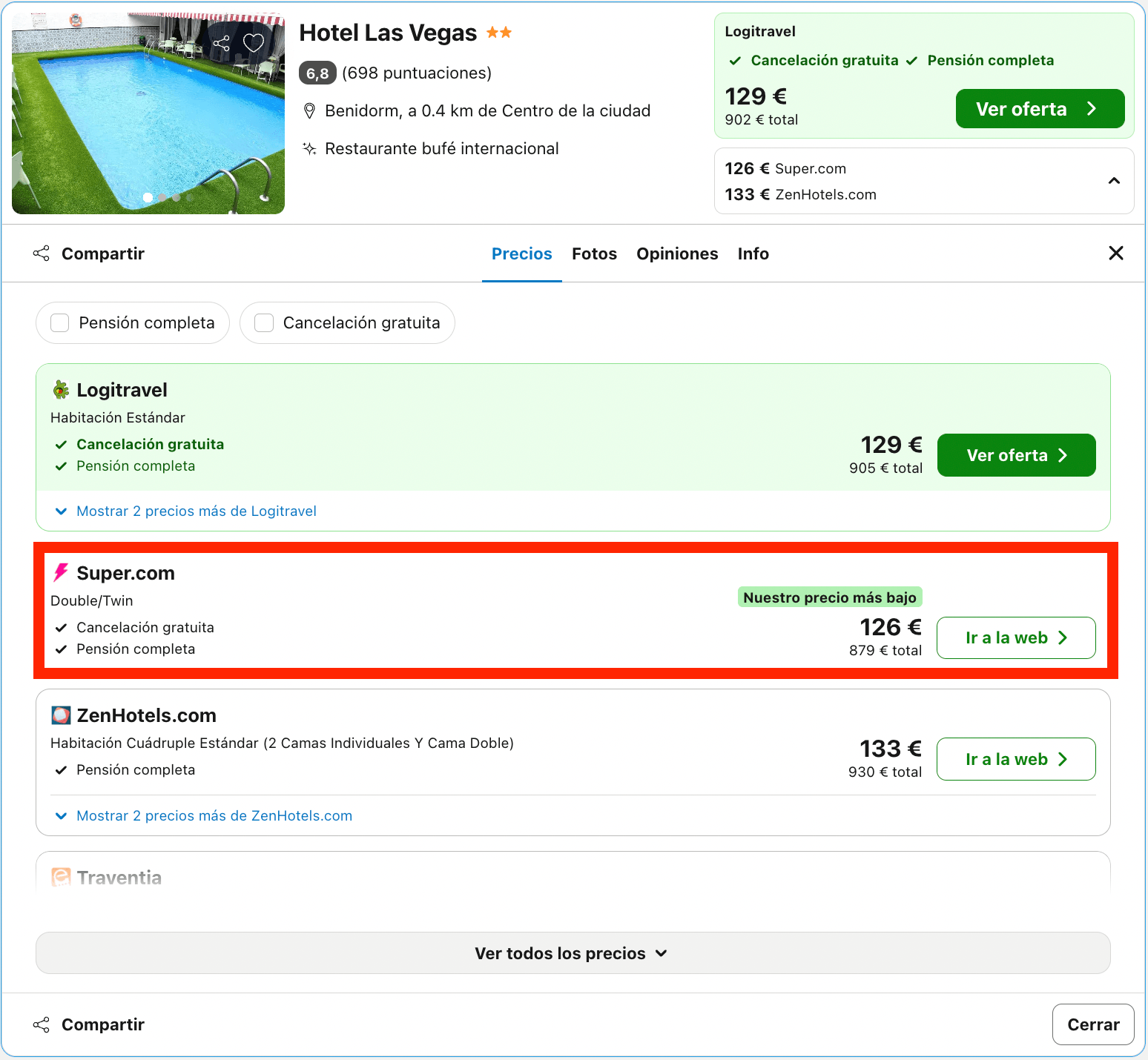Collapse the price list with the chevron-up arrow

click(x=1114, y=181)
